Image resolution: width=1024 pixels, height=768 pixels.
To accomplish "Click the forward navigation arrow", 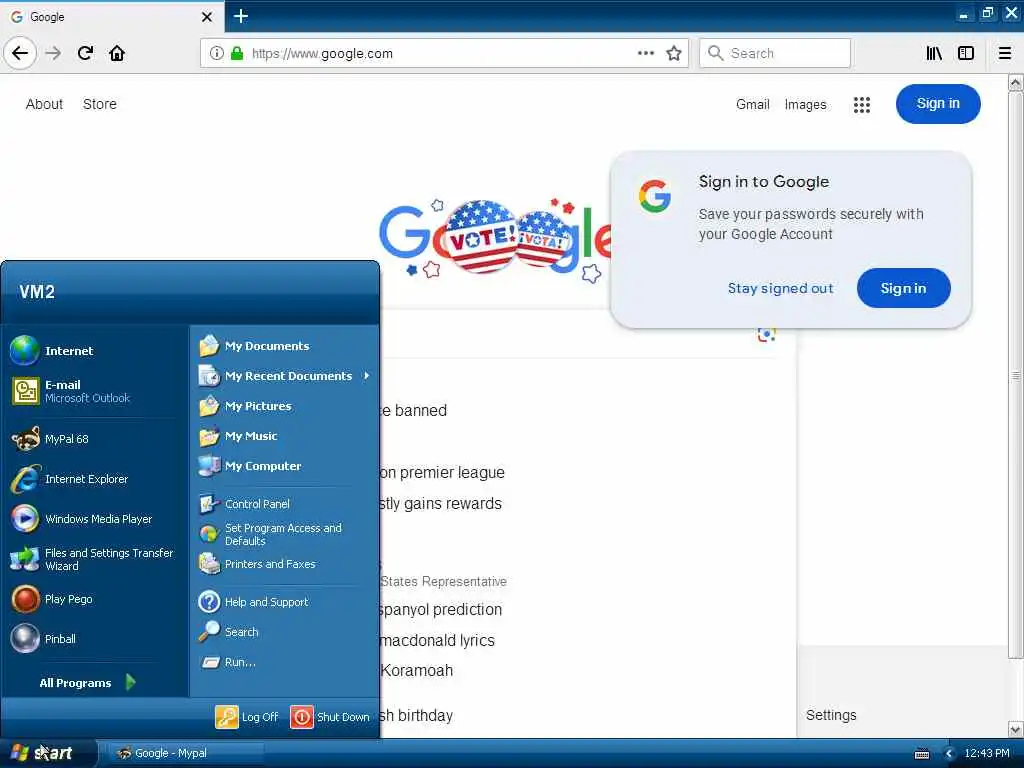I will click(54, 53).
